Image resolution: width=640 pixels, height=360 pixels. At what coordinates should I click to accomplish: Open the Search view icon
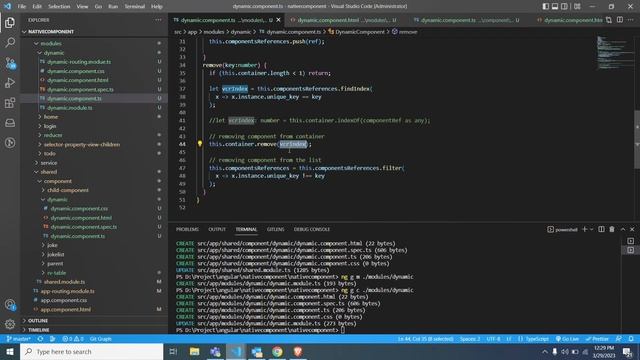[x=10, y=42]
